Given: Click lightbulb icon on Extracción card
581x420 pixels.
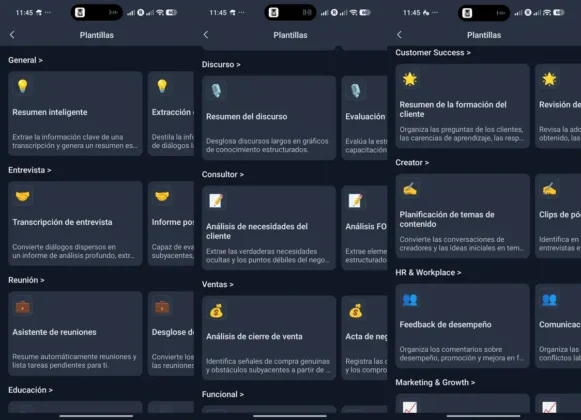Looking at the screenshot, I should pyautogui.click(x=162, y=86).
